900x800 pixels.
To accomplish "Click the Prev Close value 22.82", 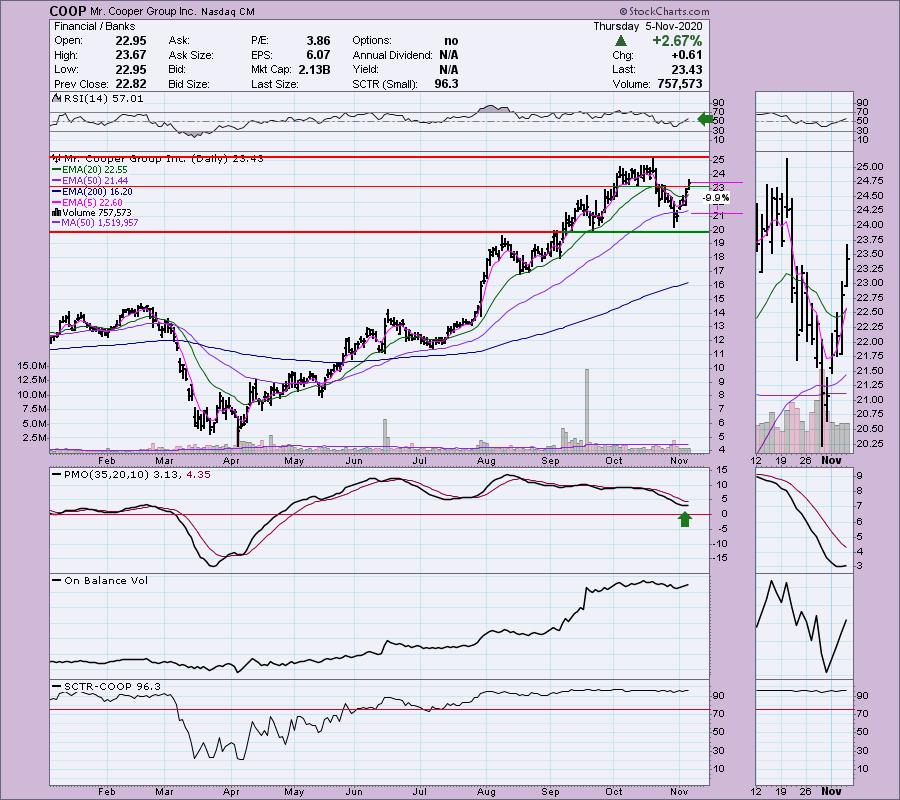I will [x=130, y=84].
